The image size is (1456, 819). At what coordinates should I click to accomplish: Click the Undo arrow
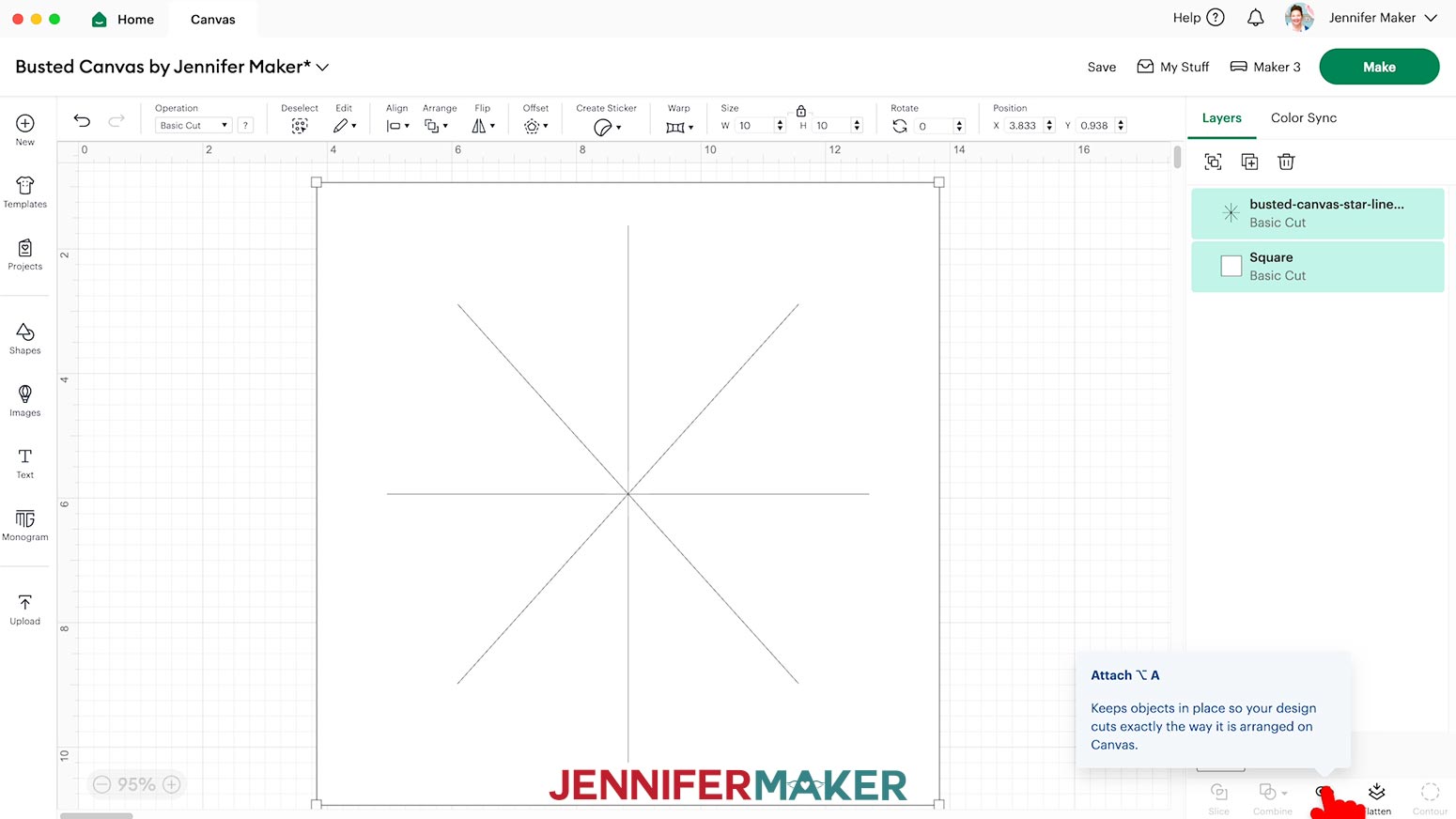pos(83,120)
